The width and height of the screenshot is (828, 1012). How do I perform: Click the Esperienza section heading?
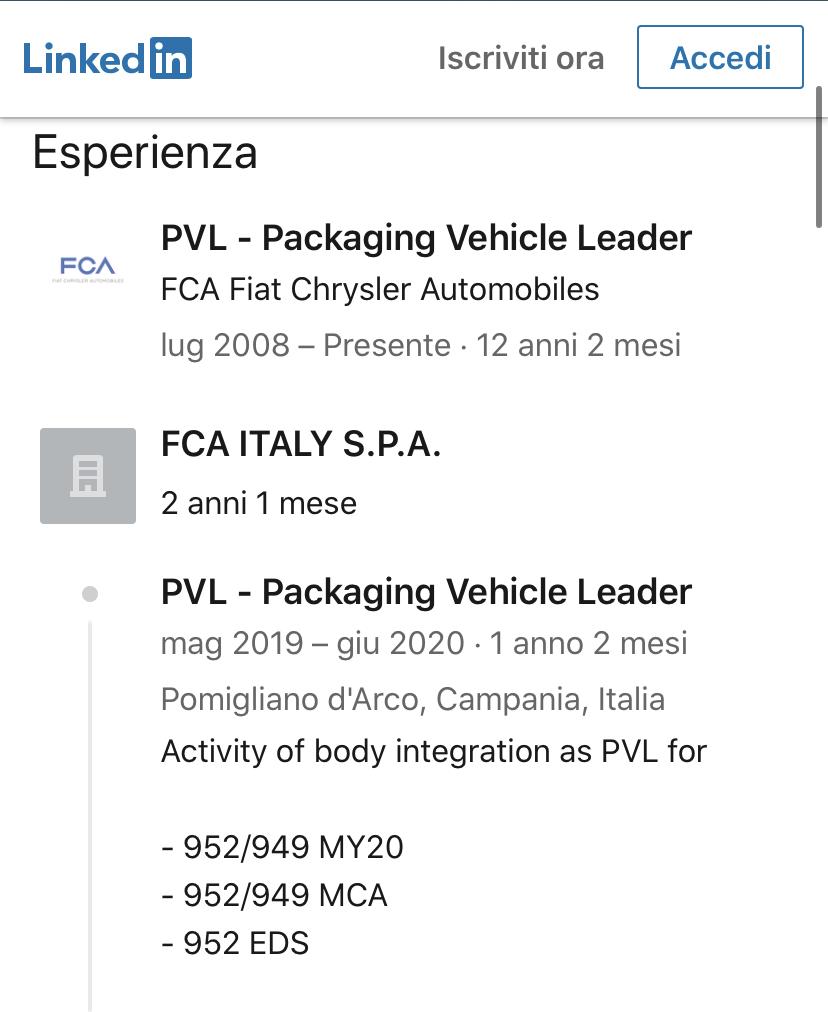click(145, 153)
